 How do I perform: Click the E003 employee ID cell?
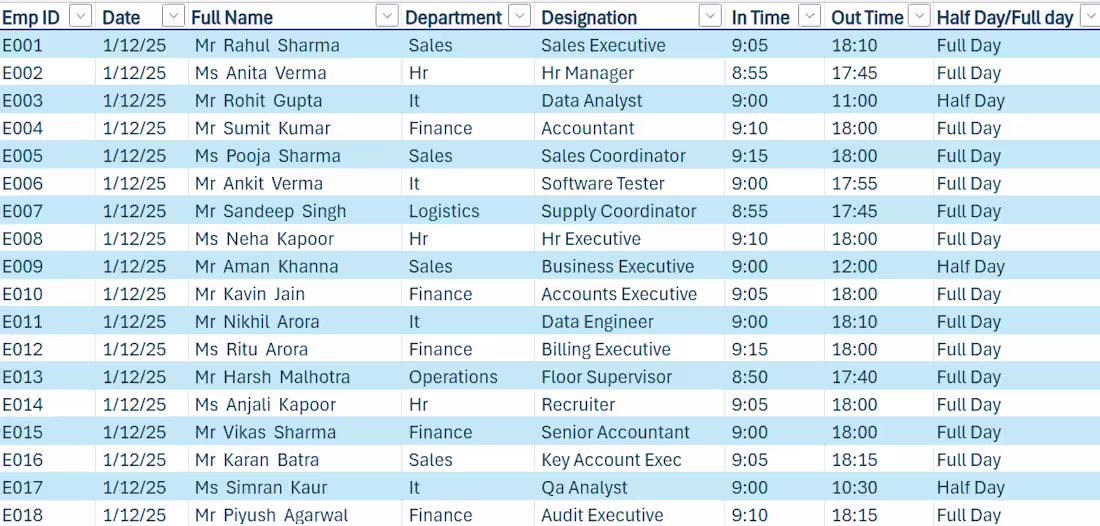(x=48, y=101)
